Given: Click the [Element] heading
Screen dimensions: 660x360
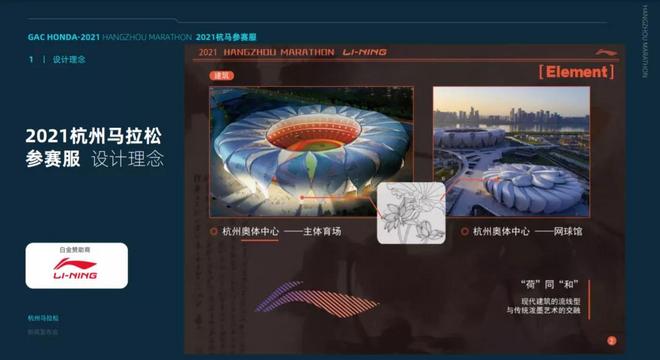Looking at the screenshot, I should pos(576,72).
